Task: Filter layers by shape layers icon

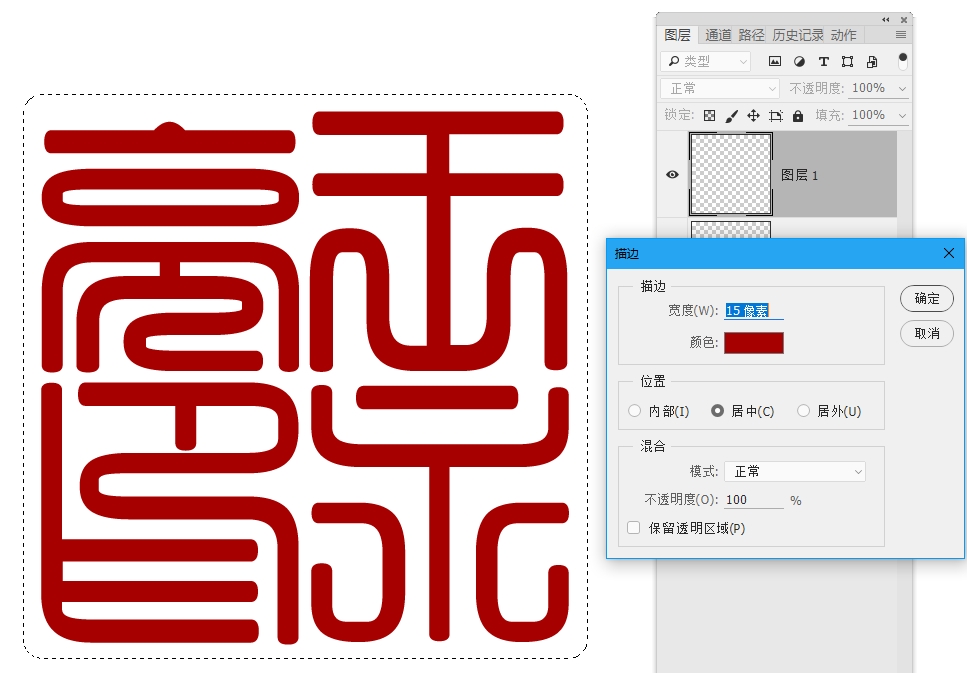Action: pos(847,62)
